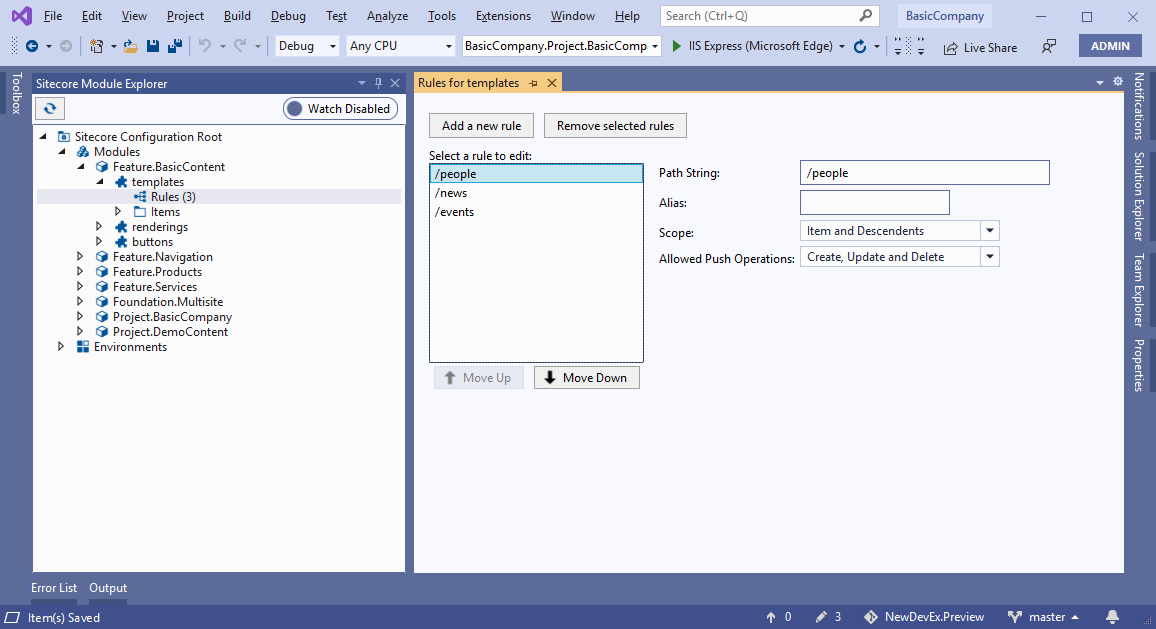
Task: Click Remove selected rules button
Action: pyautogui.click(x=616, y=125)
